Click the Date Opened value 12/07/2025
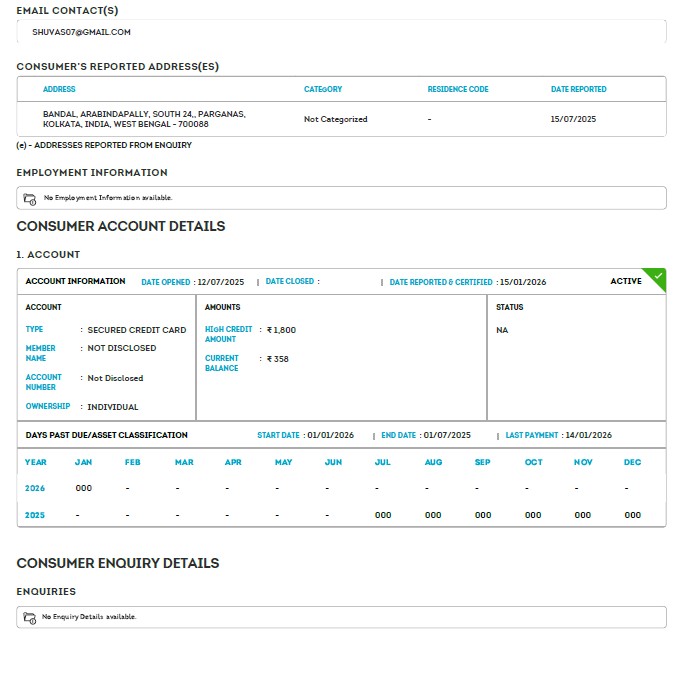 click(220, 282)
